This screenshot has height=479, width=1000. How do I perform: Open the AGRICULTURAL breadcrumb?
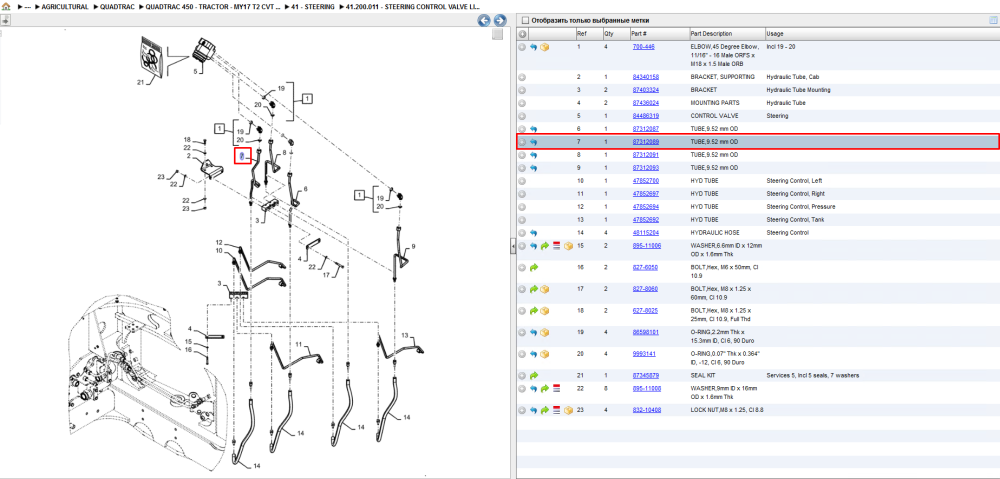point(65,6)
